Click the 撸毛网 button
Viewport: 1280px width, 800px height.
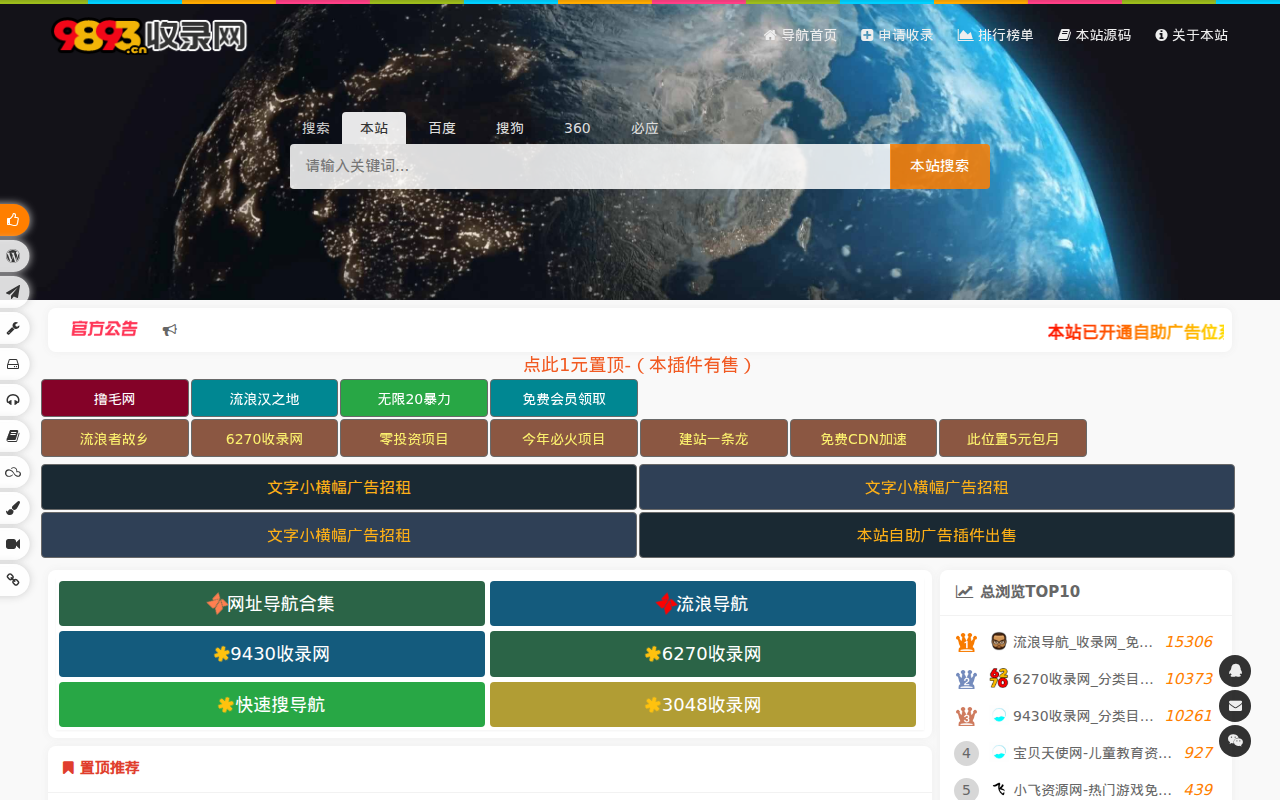pos(115,398)
